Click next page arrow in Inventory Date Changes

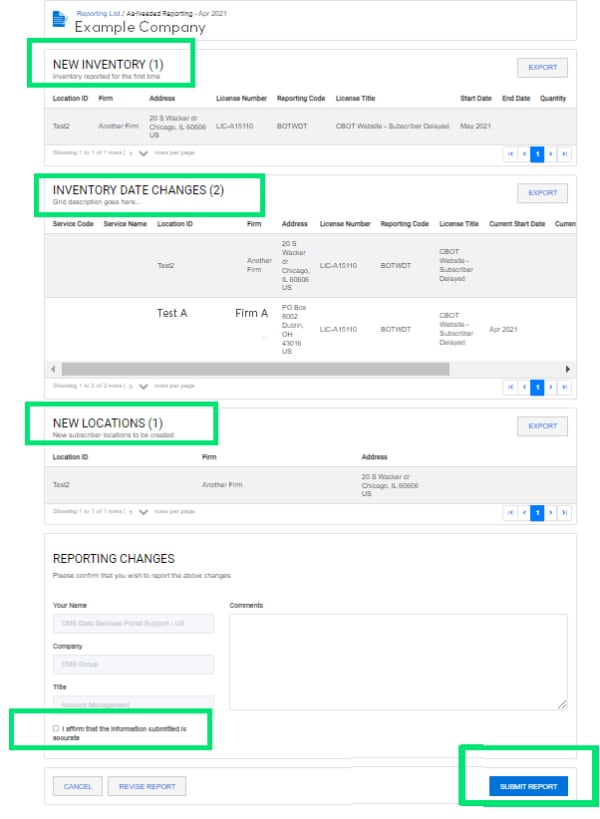point(551,386)
